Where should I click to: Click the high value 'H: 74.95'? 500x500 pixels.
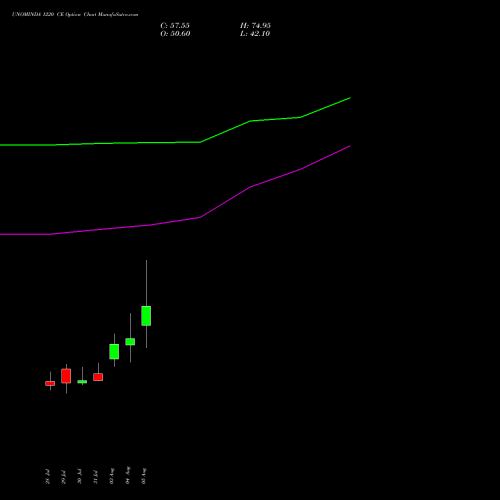(x=255, y=26)
